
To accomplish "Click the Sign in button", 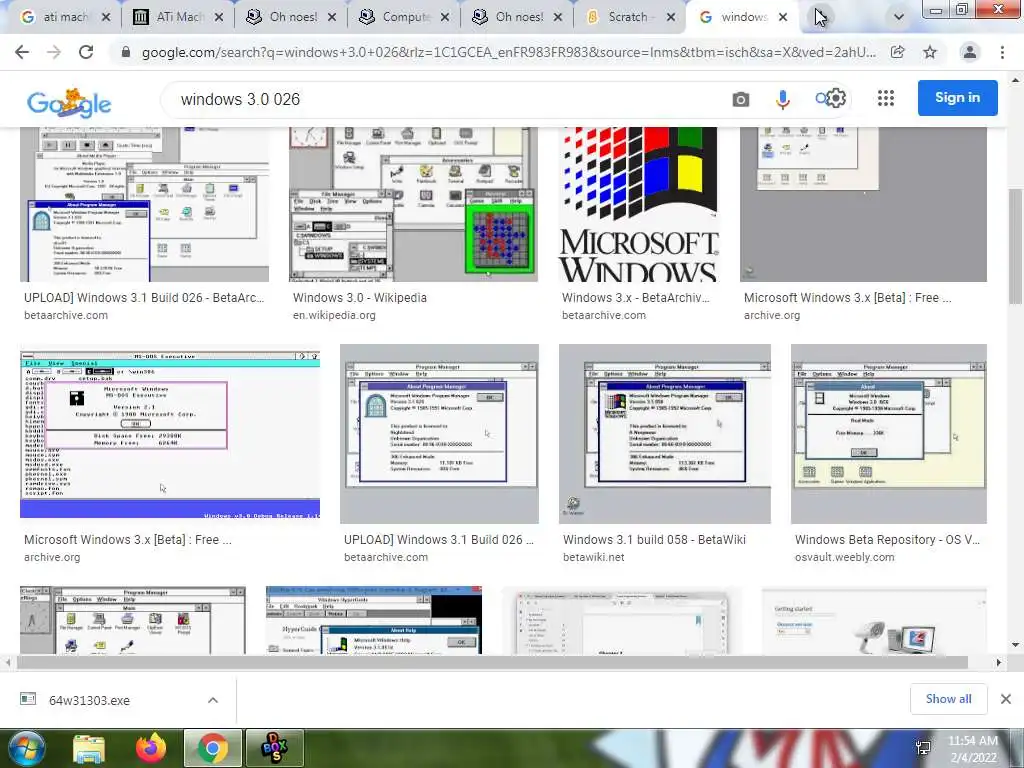I will coord(957,98).
